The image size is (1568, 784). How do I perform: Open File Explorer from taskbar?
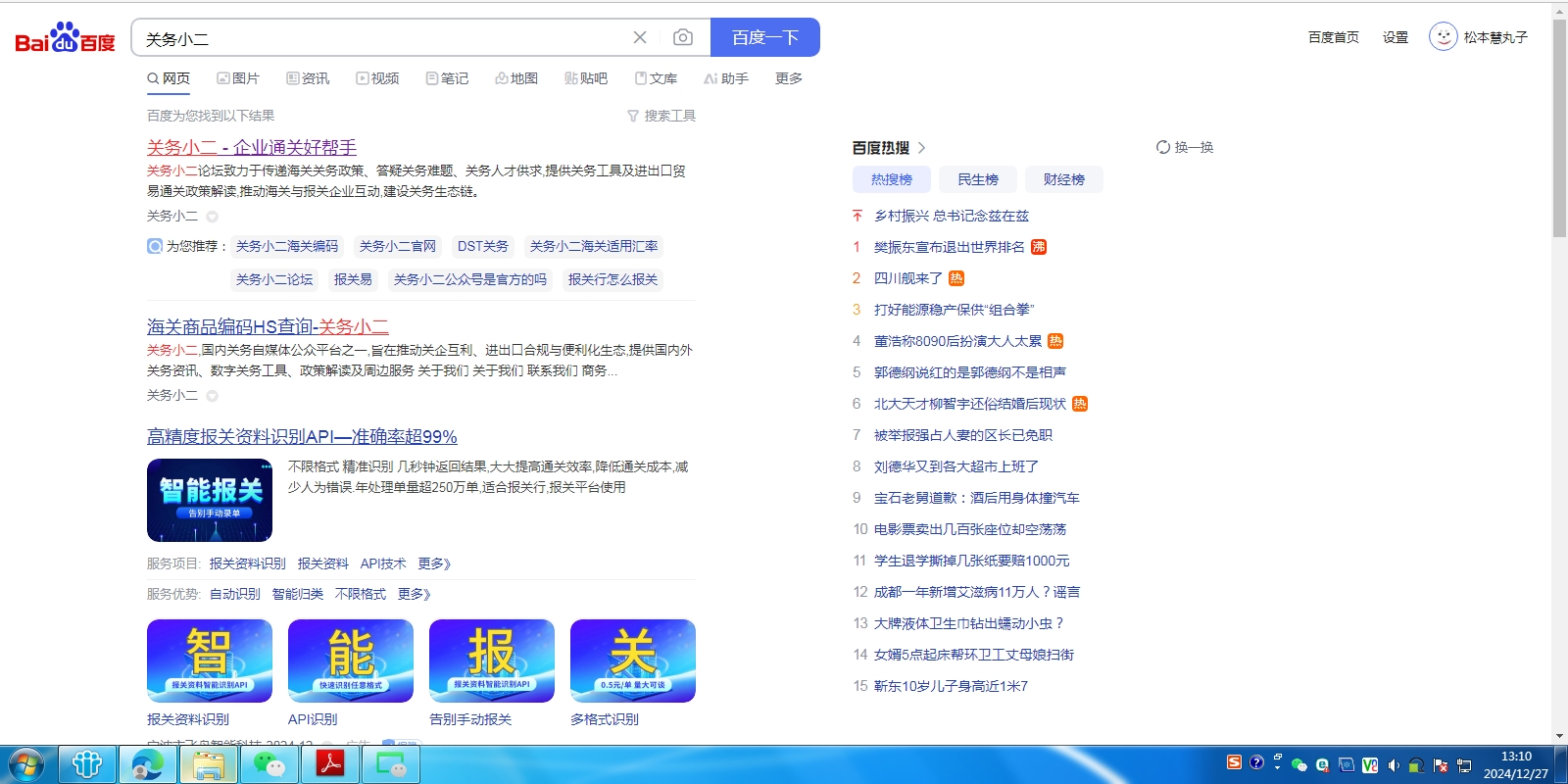tap(209, 764)
